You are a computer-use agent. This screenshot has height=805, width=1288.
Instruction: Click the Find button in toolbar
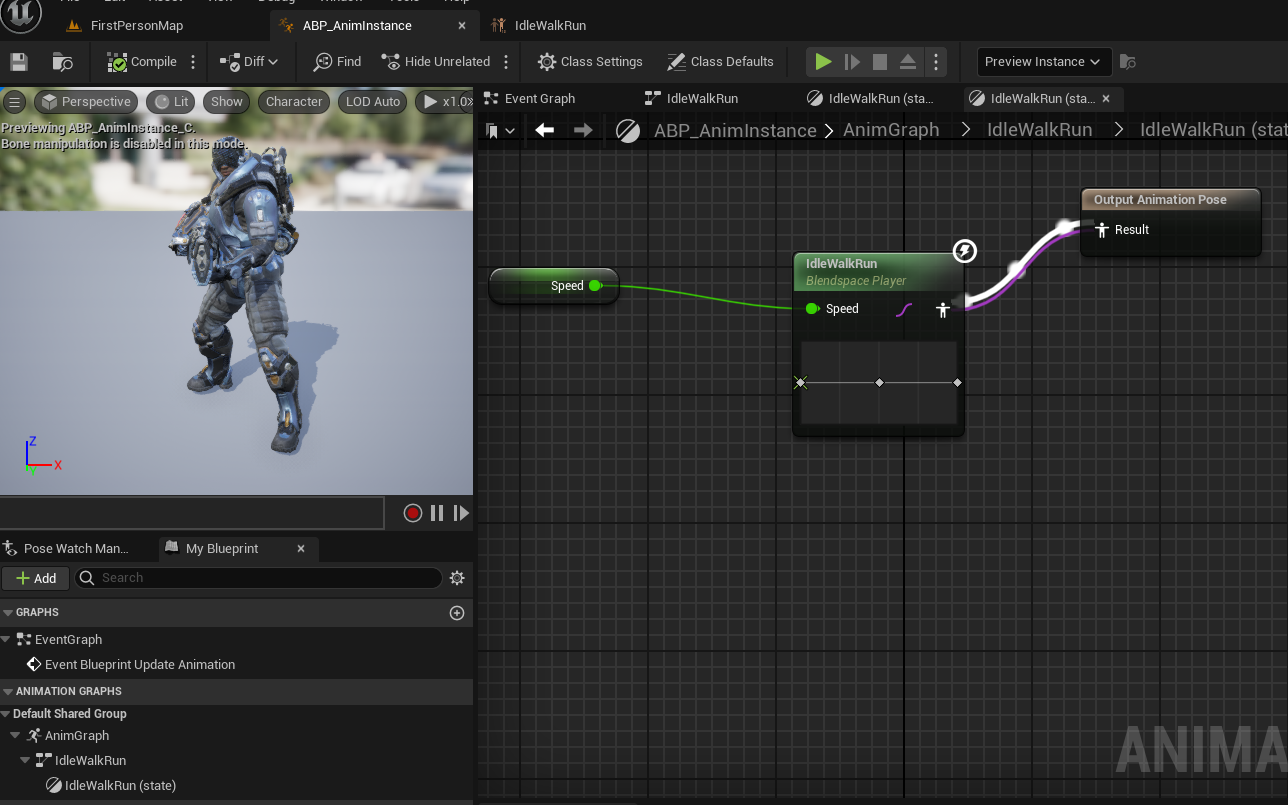pos(337,62)
